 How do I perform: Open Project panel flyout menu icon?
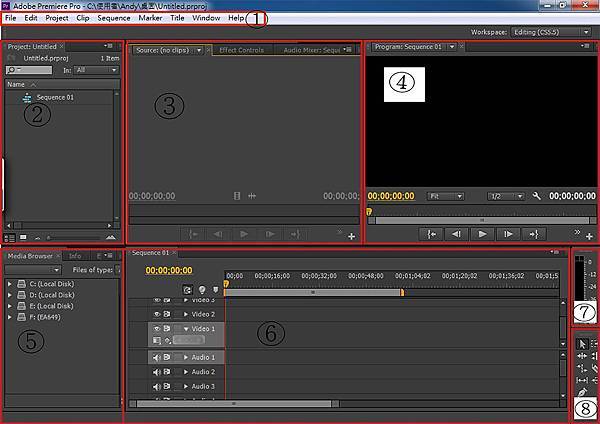(109, 46)
